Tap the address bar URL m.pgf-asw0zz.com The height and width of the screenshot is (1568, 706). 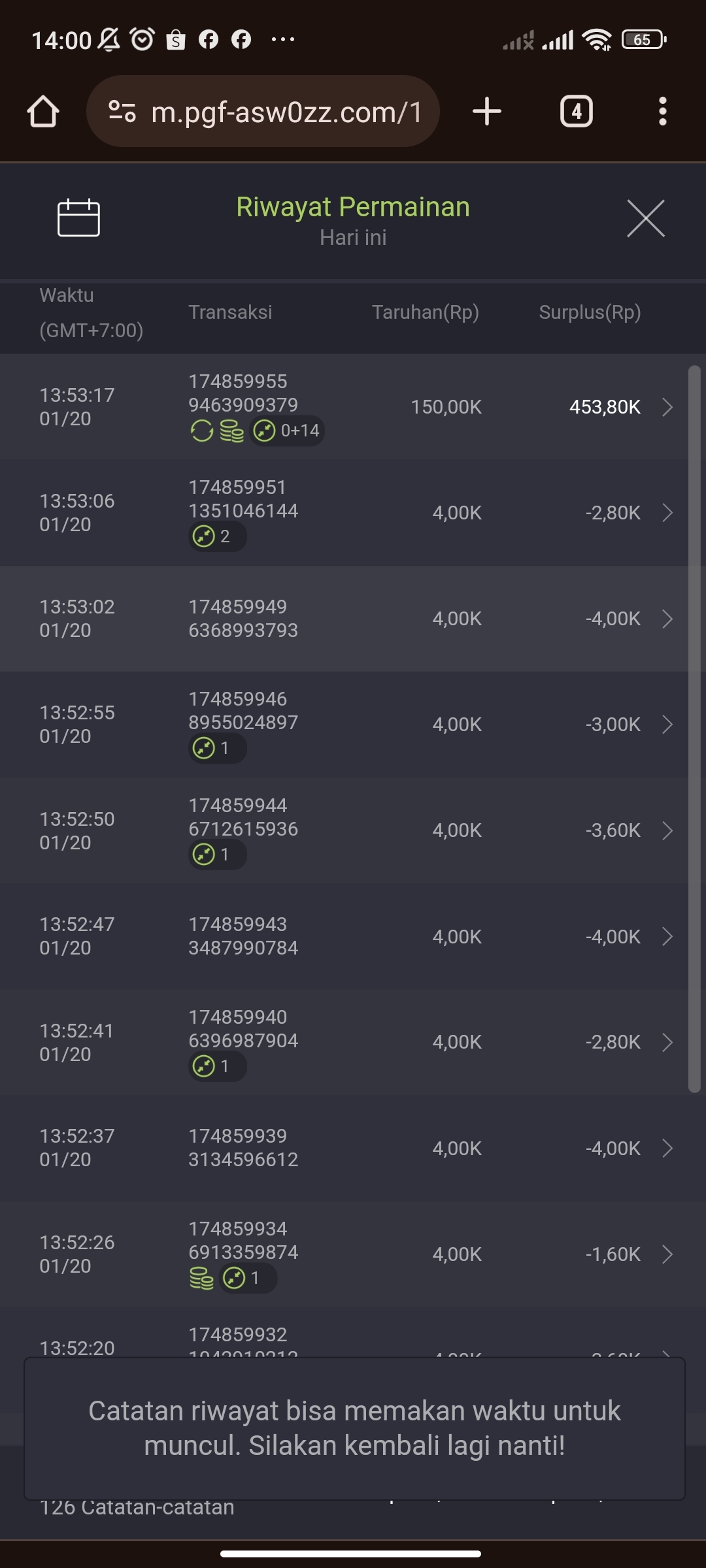(x=286, y=112)
